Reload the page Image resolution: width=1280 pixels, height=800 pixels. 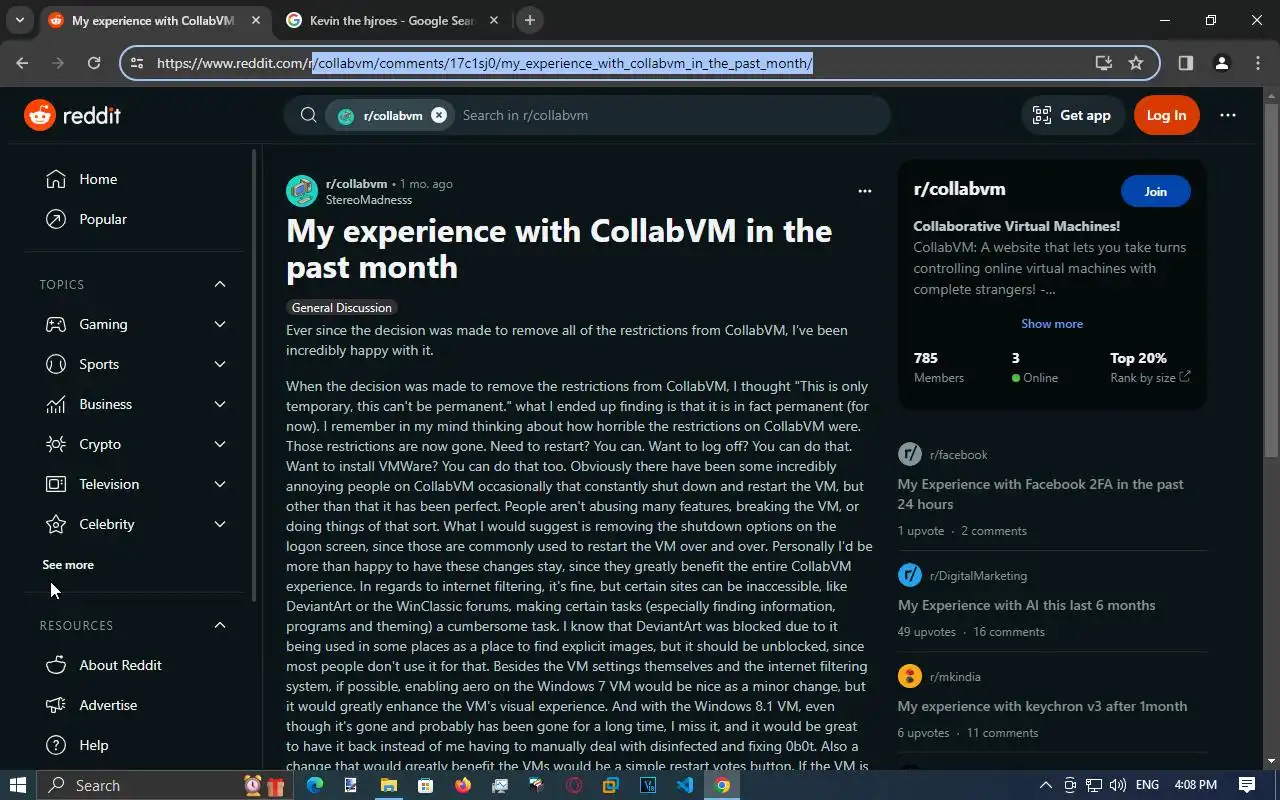[94, 63]
